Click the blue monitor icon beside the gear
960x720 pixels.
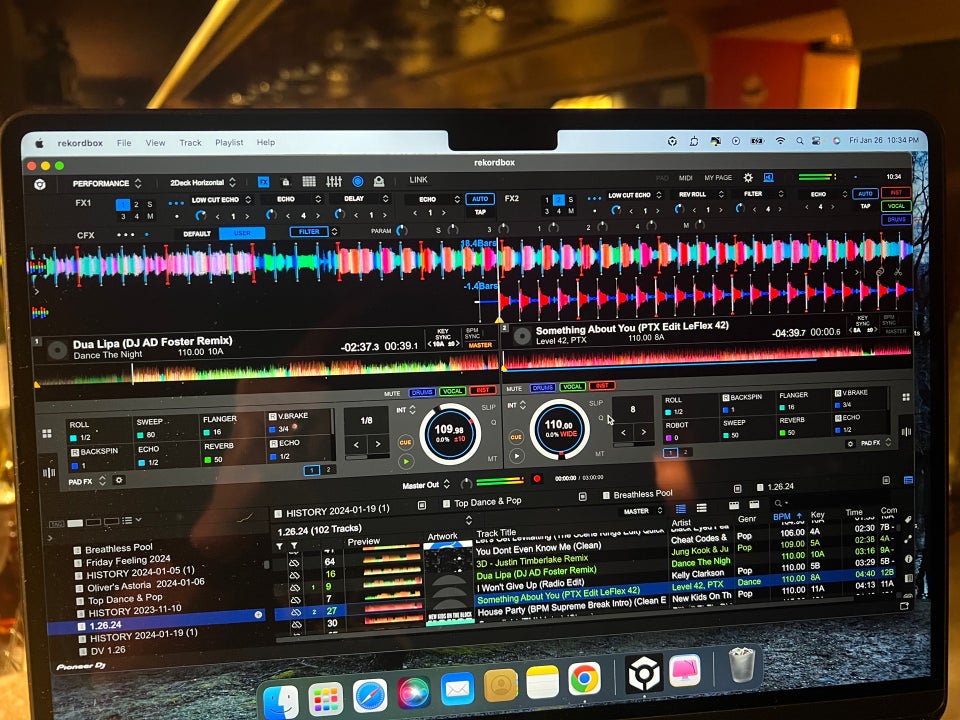pyautogui.click(x=768, y=178)
